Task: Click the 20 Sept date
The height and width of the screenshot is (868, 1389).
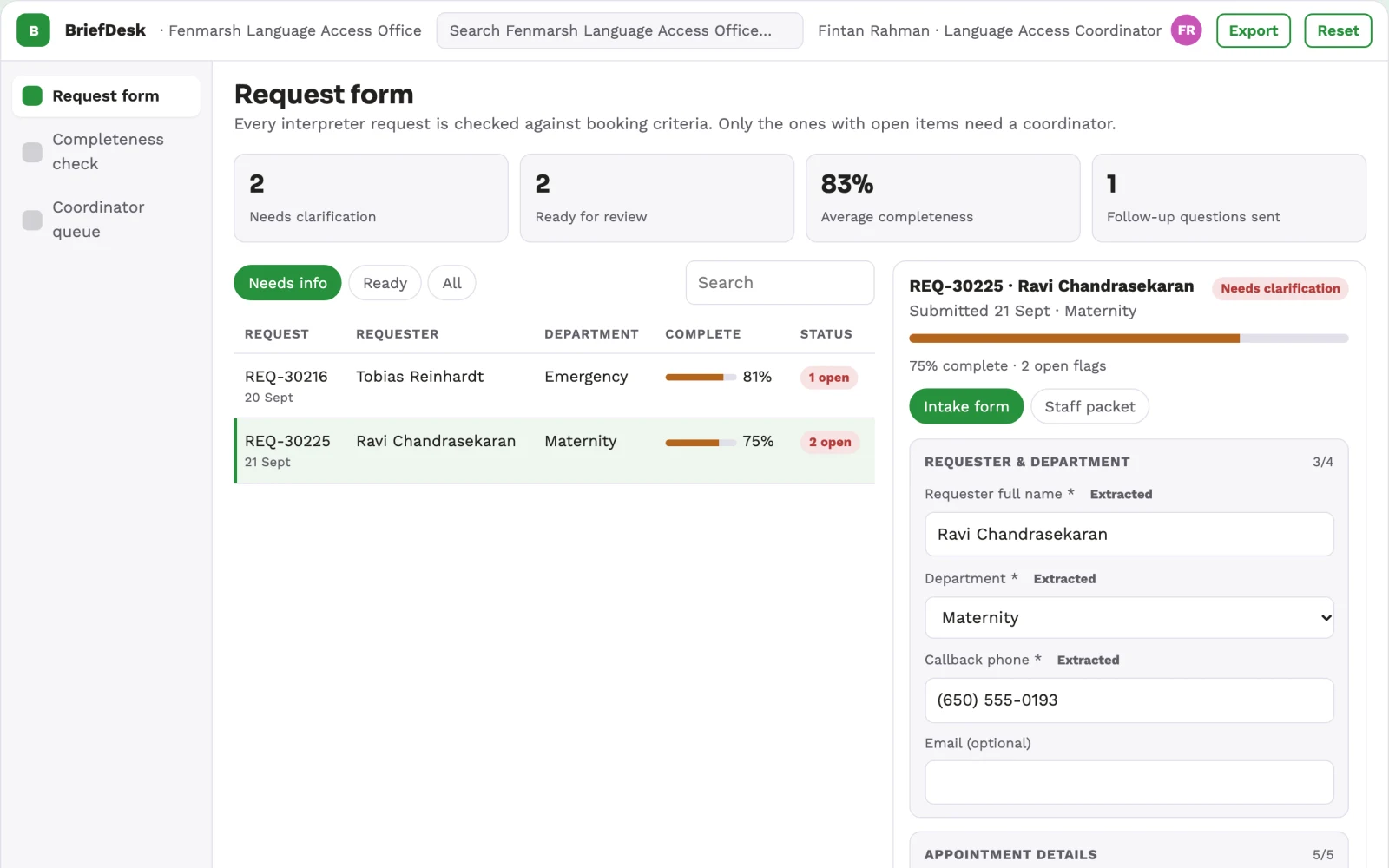Action: 269,398
